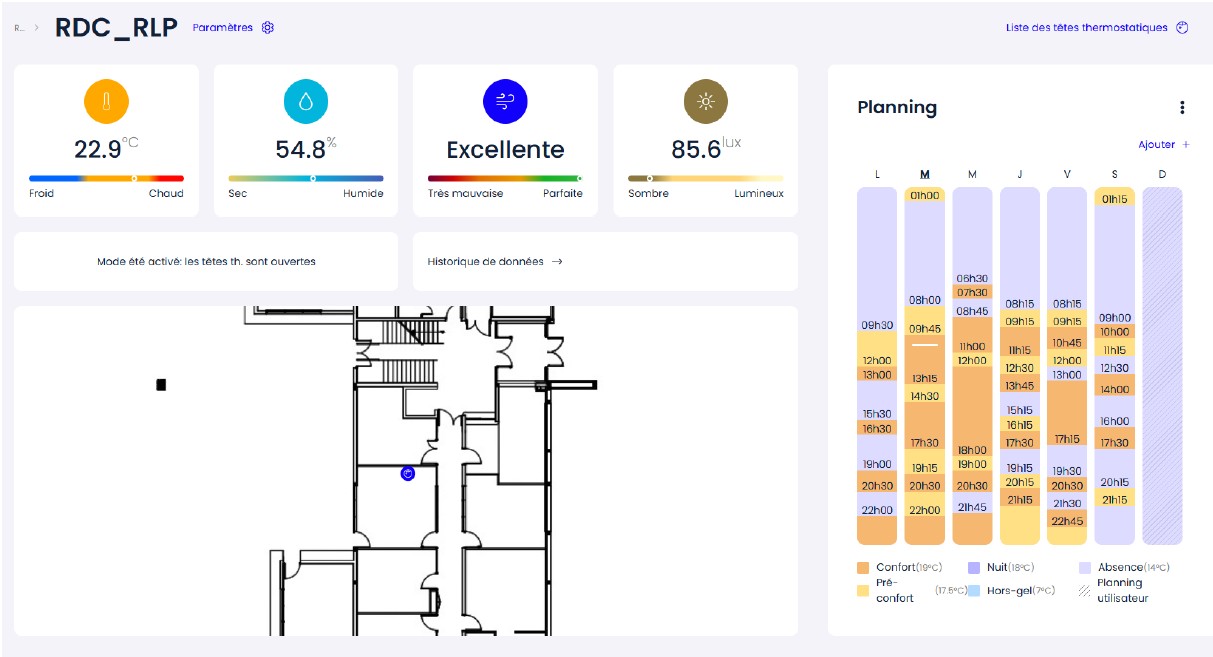Image resolution: width=1213 pixels, height=657 pixels.
Task: Select the 01h00 slot in Tuesday column
Action: 924,195
